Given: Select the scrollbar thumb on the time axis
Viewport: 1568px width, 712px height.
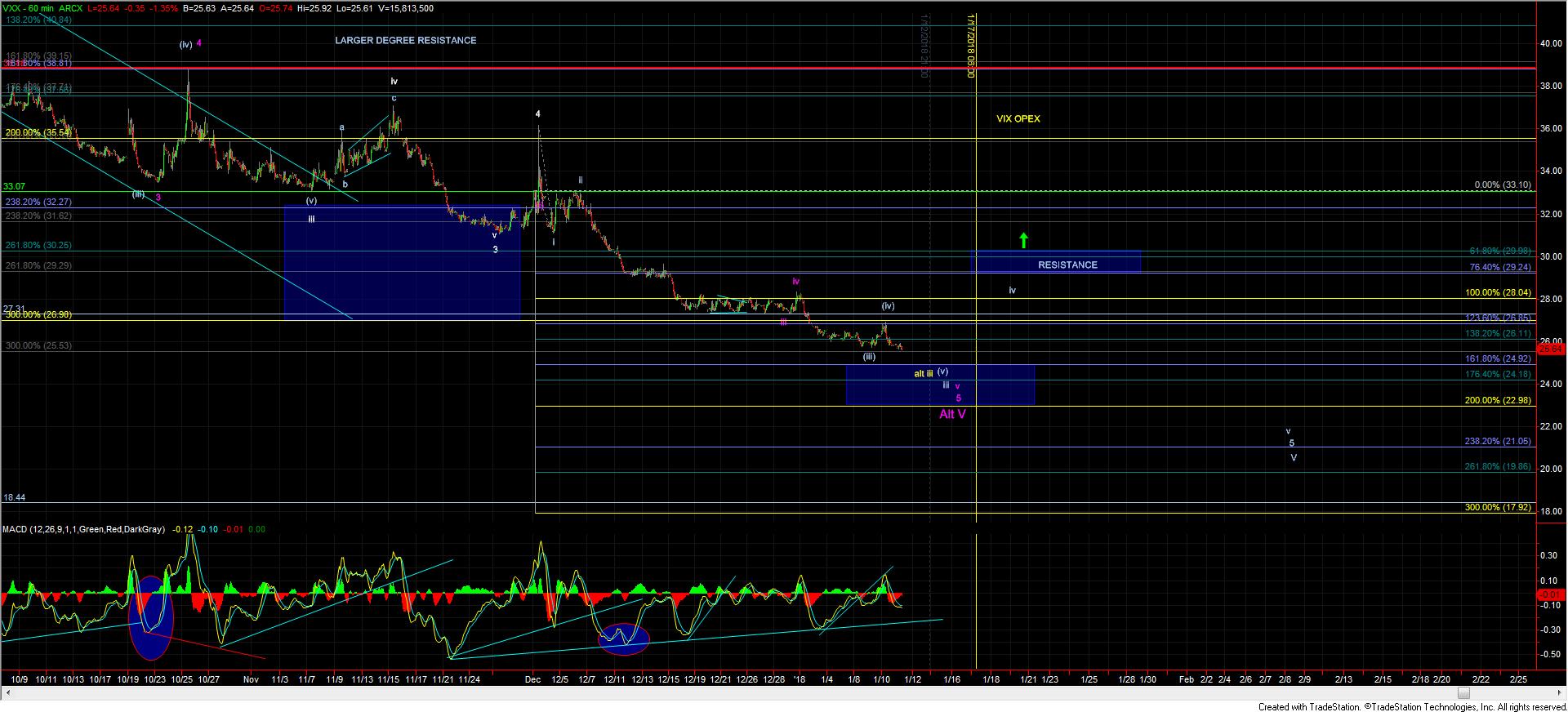Looking at the screenshot, I should click(1463, 694).
